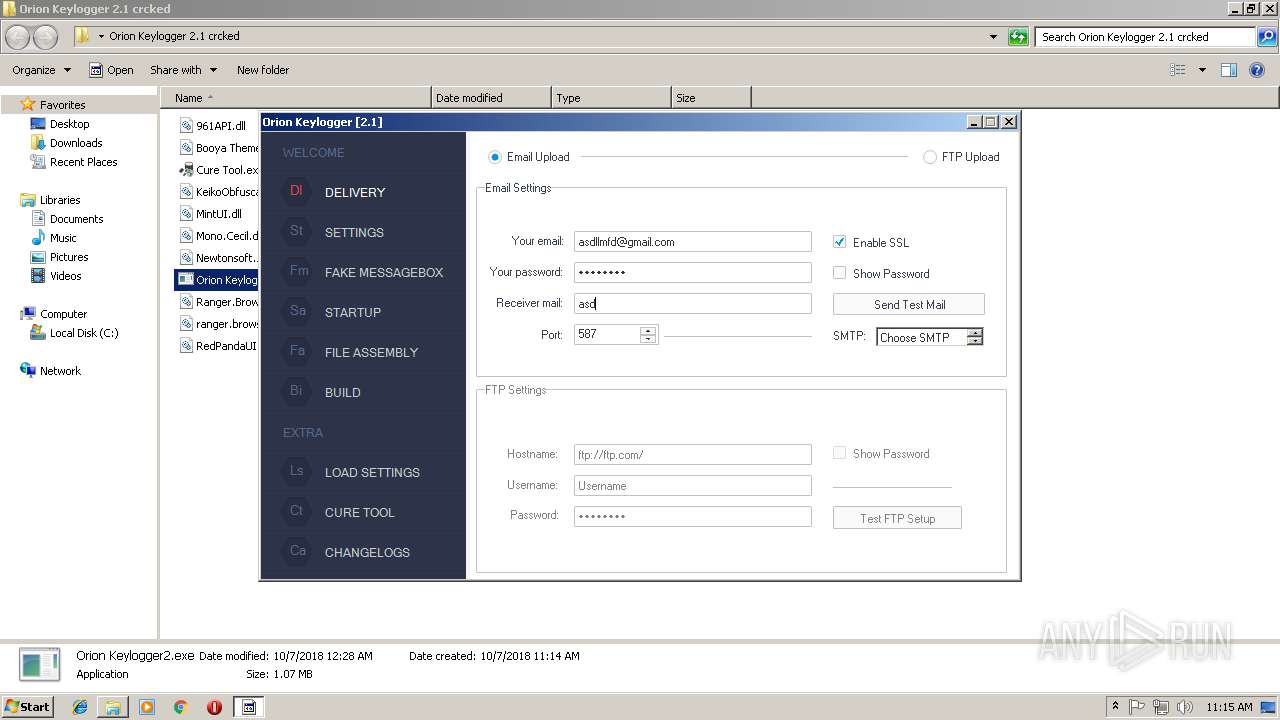The height and width of the screenshot is (720, 1280).
Task: Click the Windows Start button
Action: click(x=27, y=707)
